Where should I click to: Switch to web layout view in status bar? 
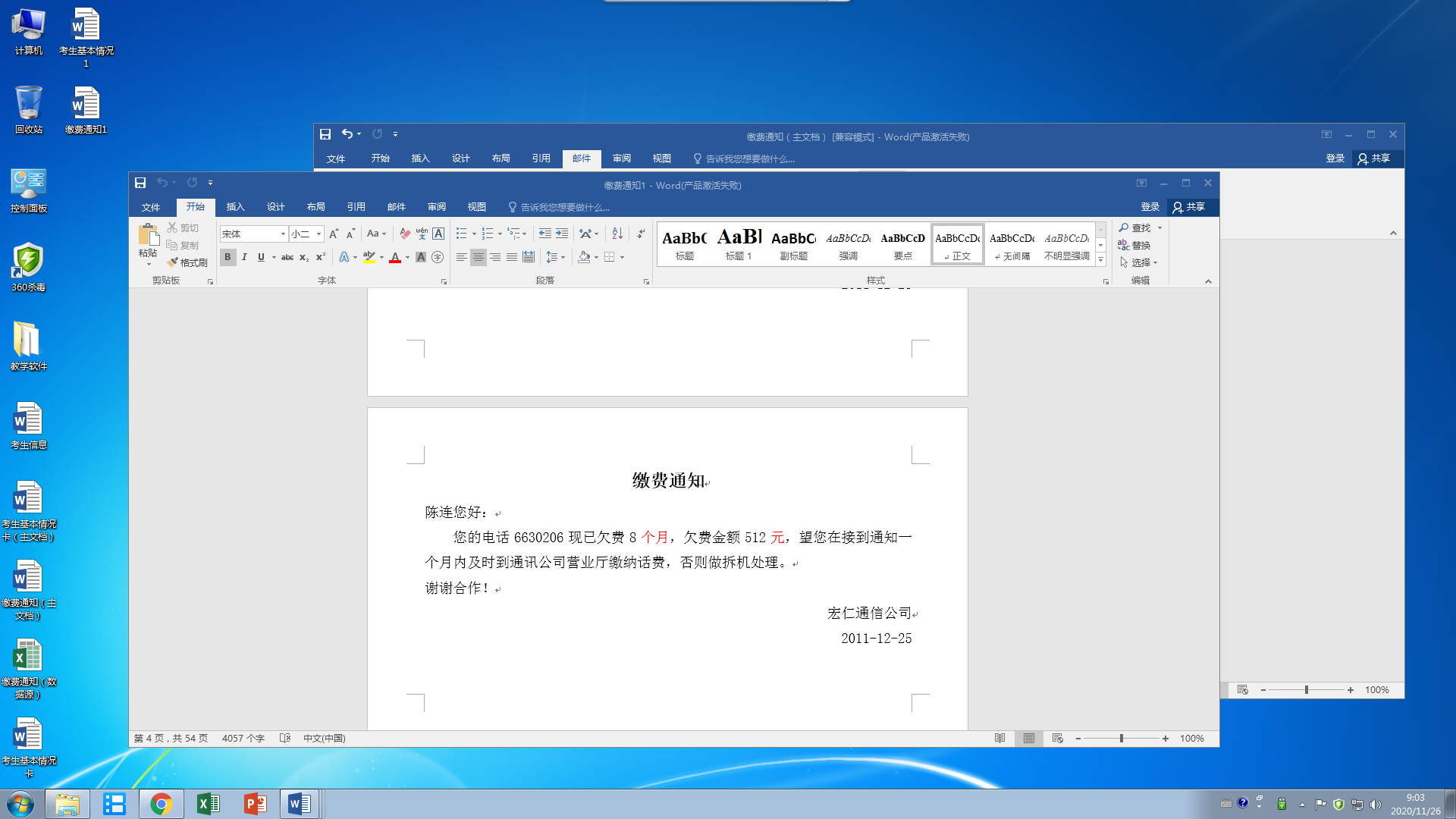click(x=1057, y=739)
